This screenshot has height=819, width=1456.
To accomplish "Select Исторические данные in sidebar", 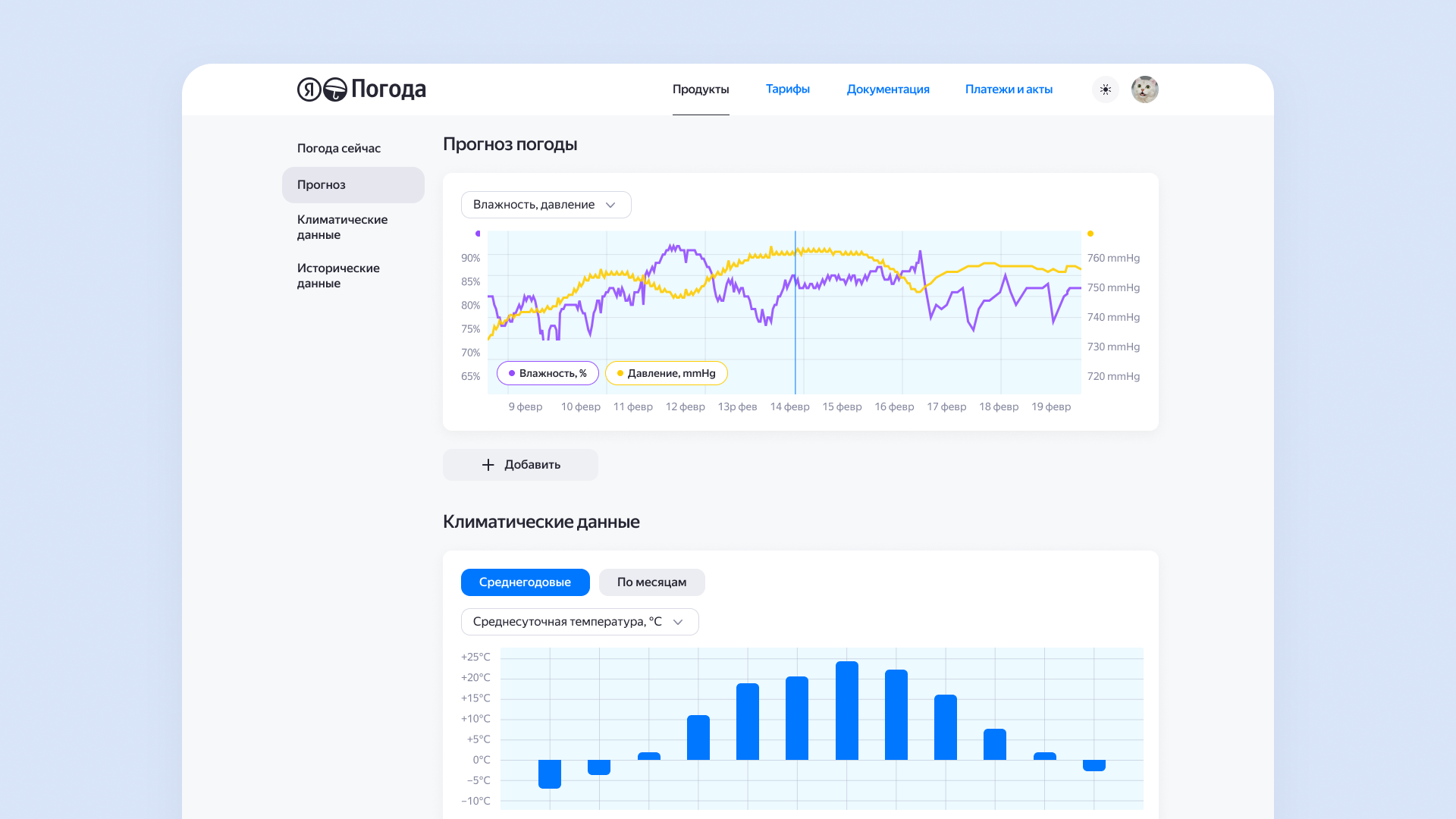I will (338, 275).
